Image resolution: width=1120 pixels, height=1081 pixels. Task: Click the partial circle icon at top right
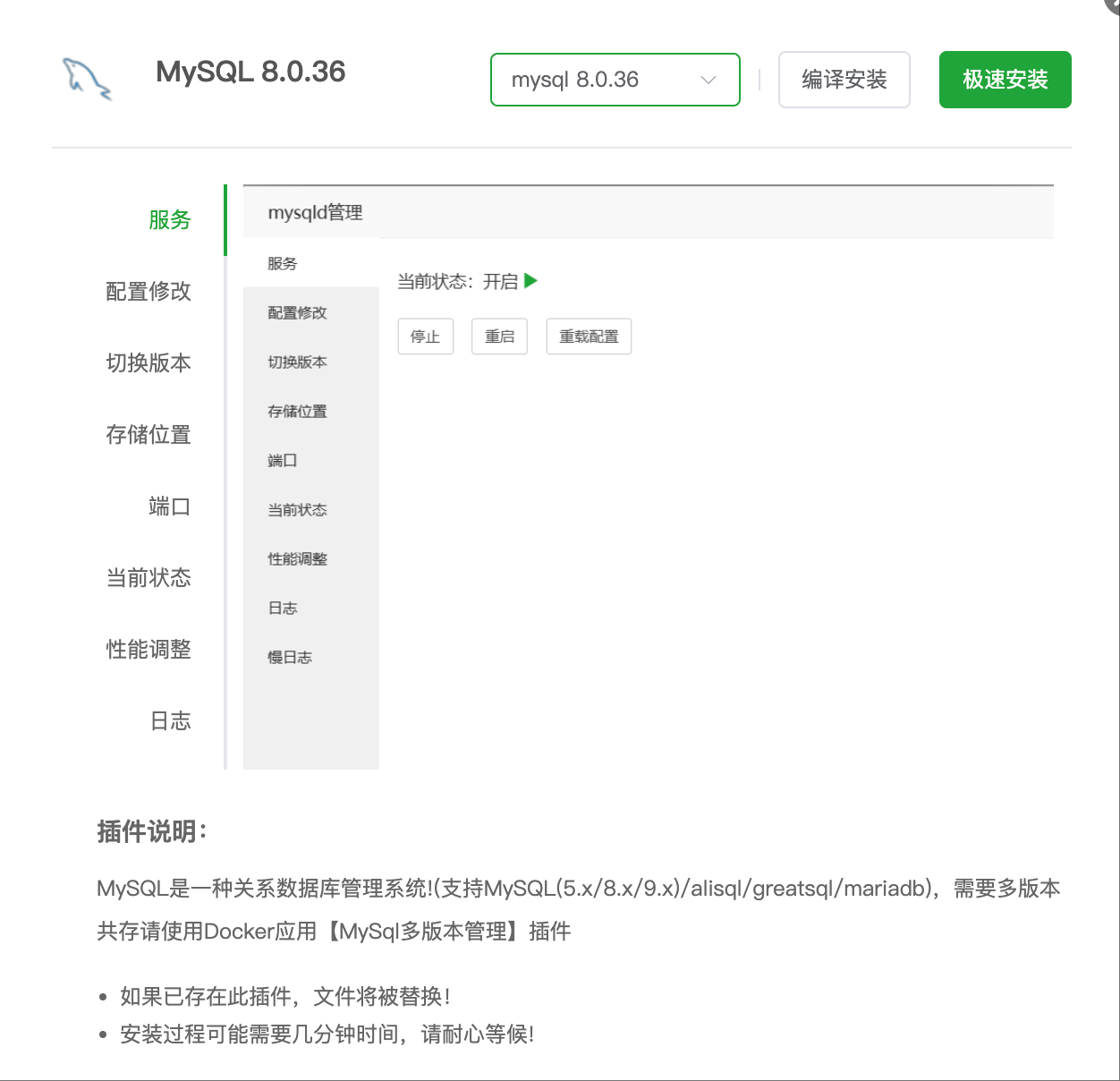[x=1115, y=5]
